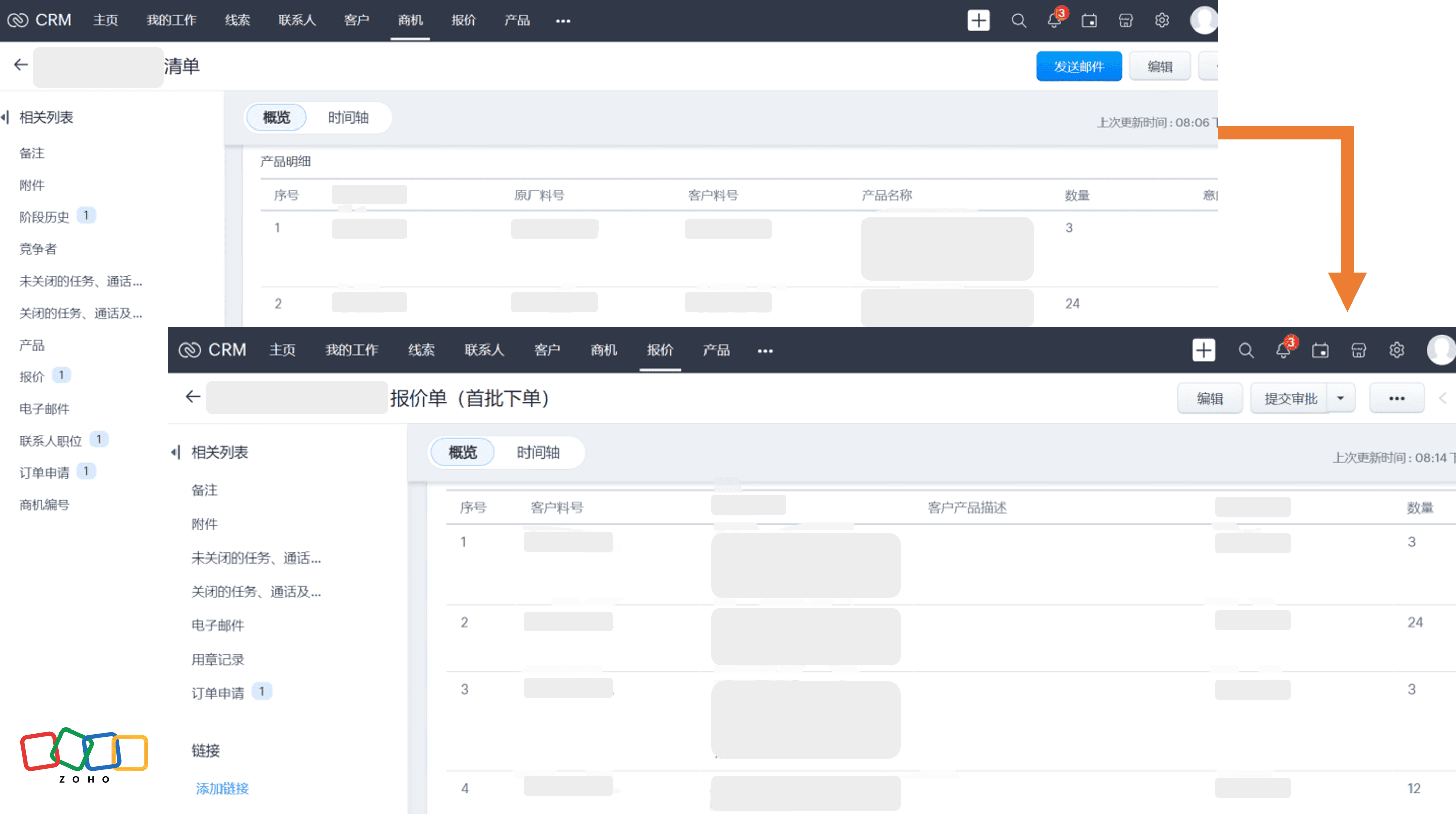Screen dimensions: 1456x815
Task: Click the user avatar in top CRM window
Action: pyautogui.click(x=1203, y=20)
